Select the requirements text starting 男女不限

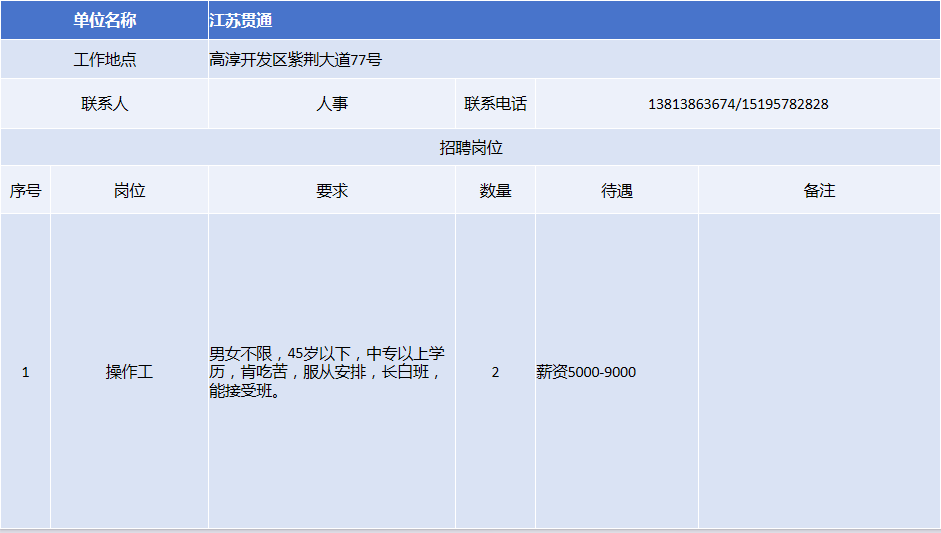click(x=327, y=372)
